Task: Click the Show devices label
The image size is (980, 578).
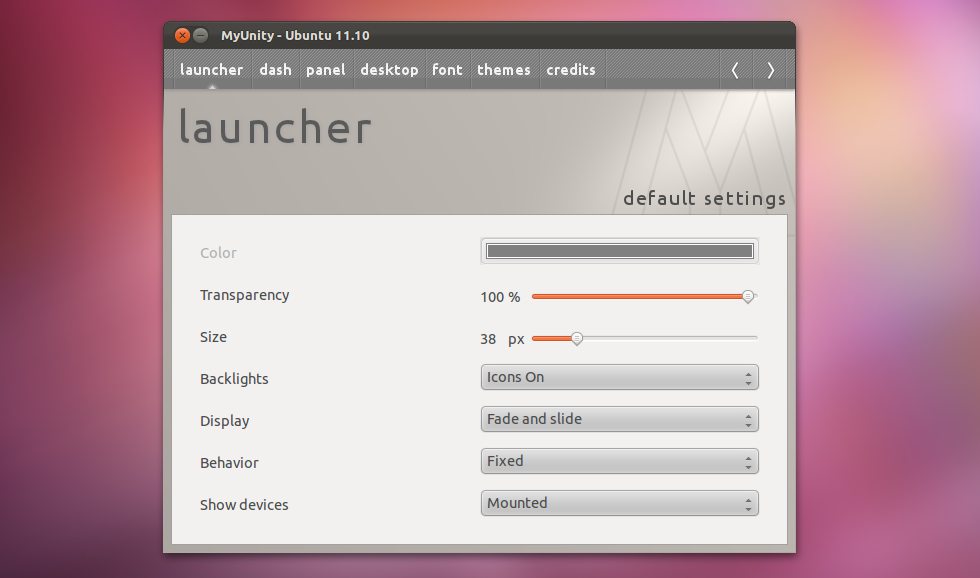Action: point(244,505)
